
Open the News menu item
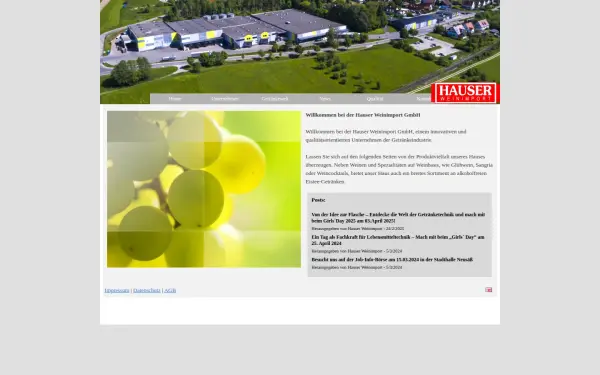click(x=325, y=99)
